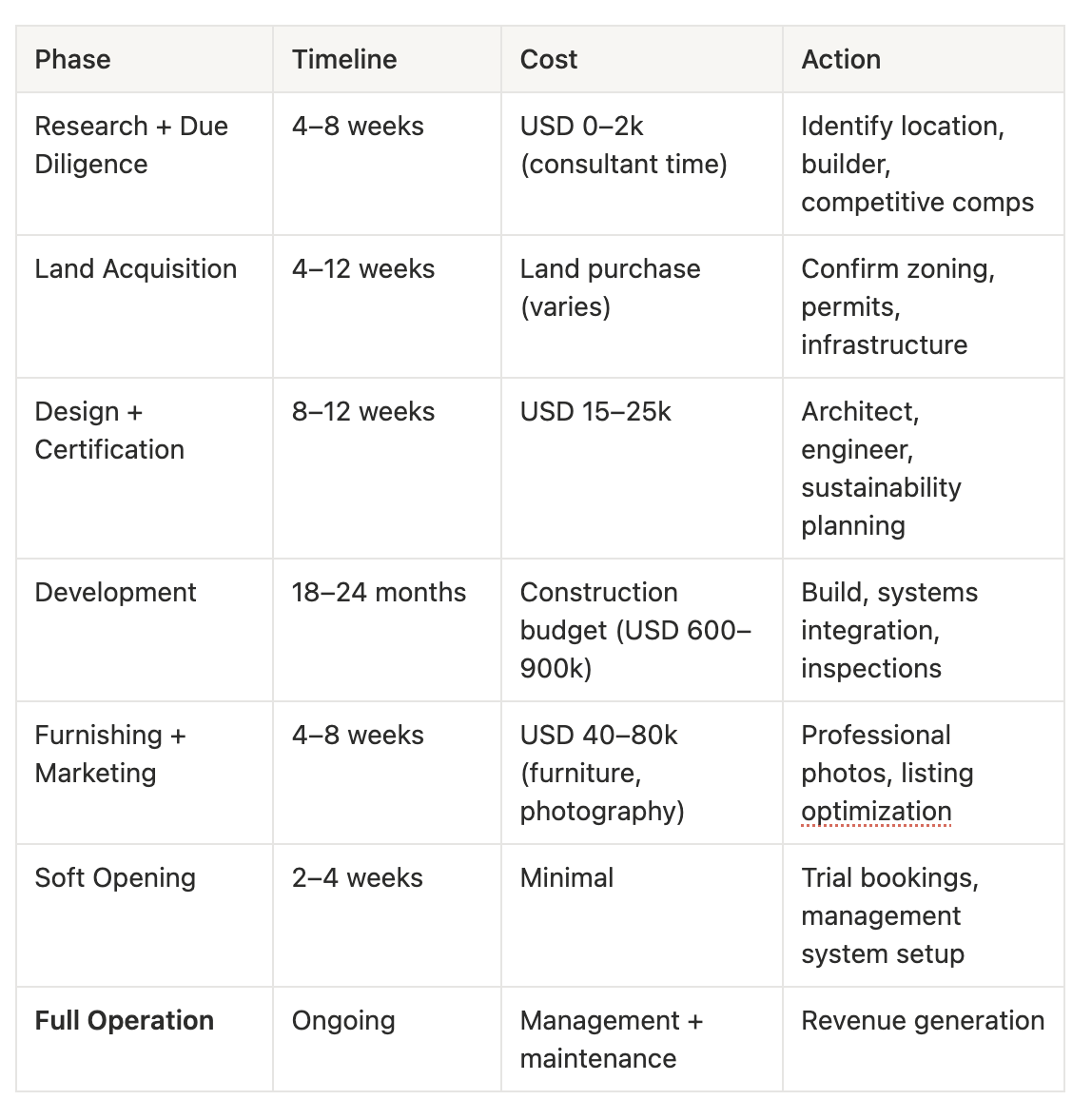
Task: Click the Land Acquisition phase cell
Action: click(145, 306)
